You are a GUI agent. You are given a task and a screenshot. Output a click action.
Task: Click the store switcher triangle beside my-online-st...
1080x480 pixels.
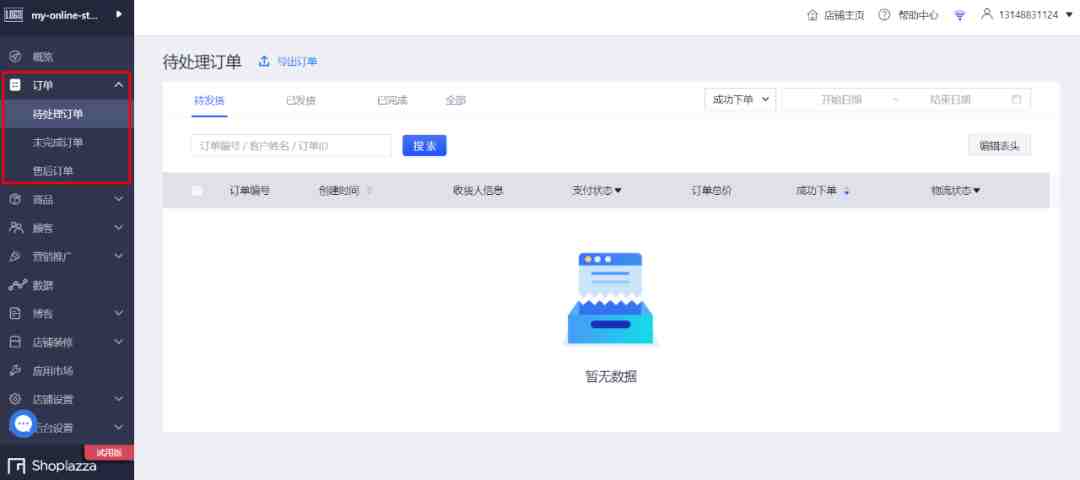(x=118, y=14)
